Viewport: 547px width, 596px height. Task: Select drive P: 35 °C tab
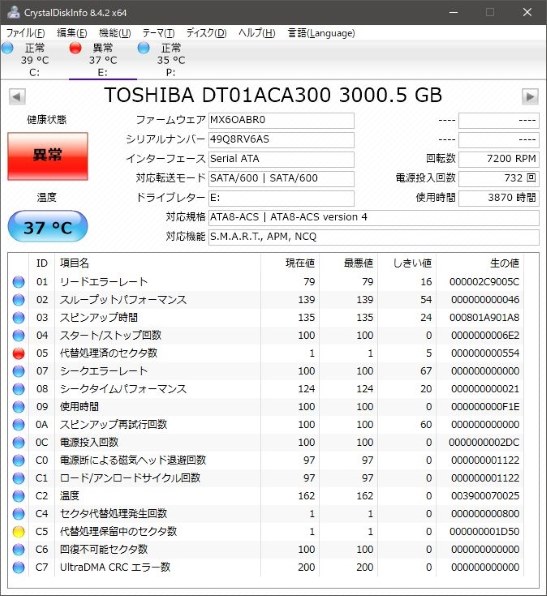click(x=171, y=60)
